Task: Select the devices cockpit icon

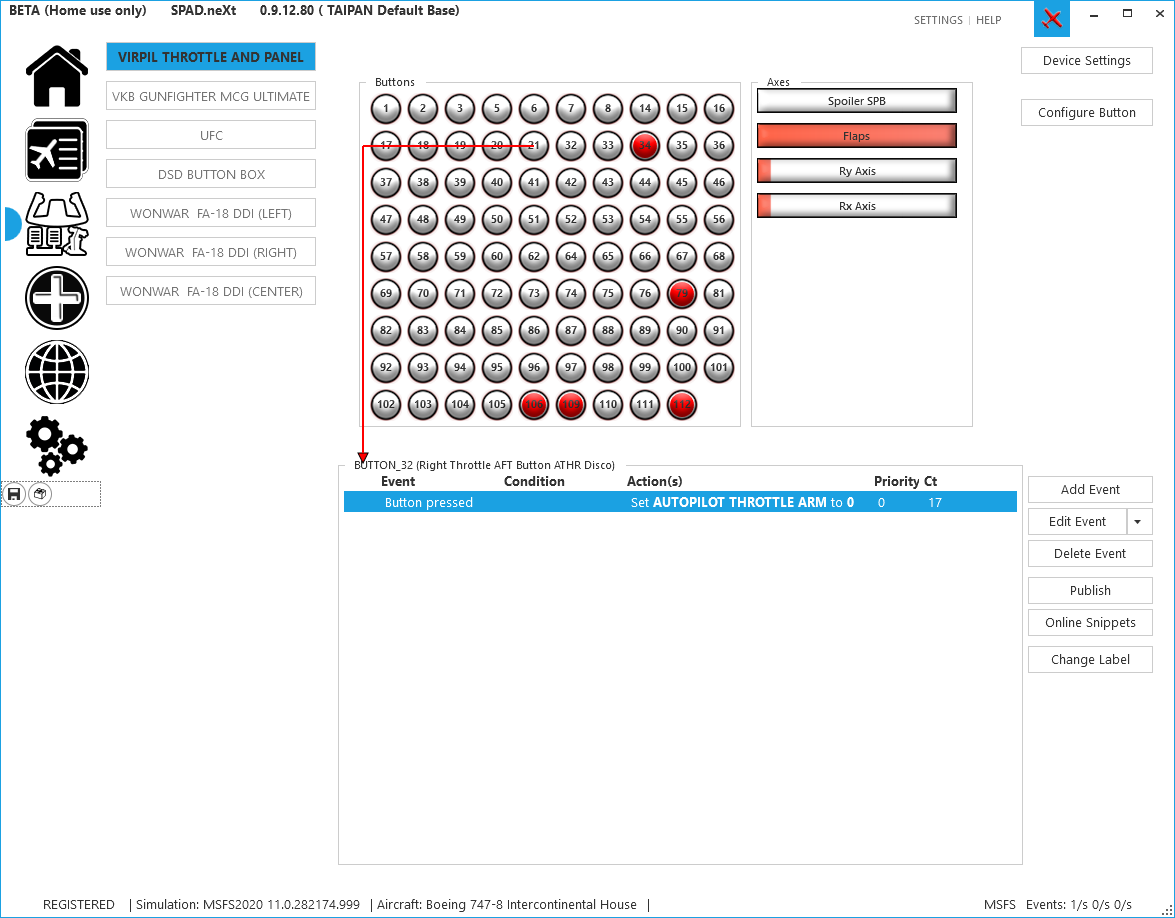Action: (57, 223)
